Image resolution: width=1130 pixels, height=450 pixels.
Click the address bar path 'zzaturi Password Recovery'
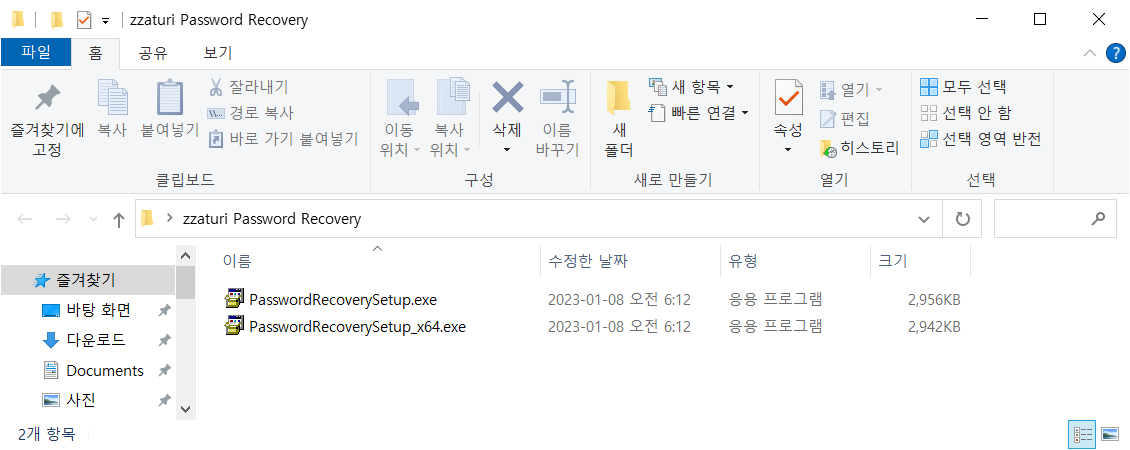[272, 219]
